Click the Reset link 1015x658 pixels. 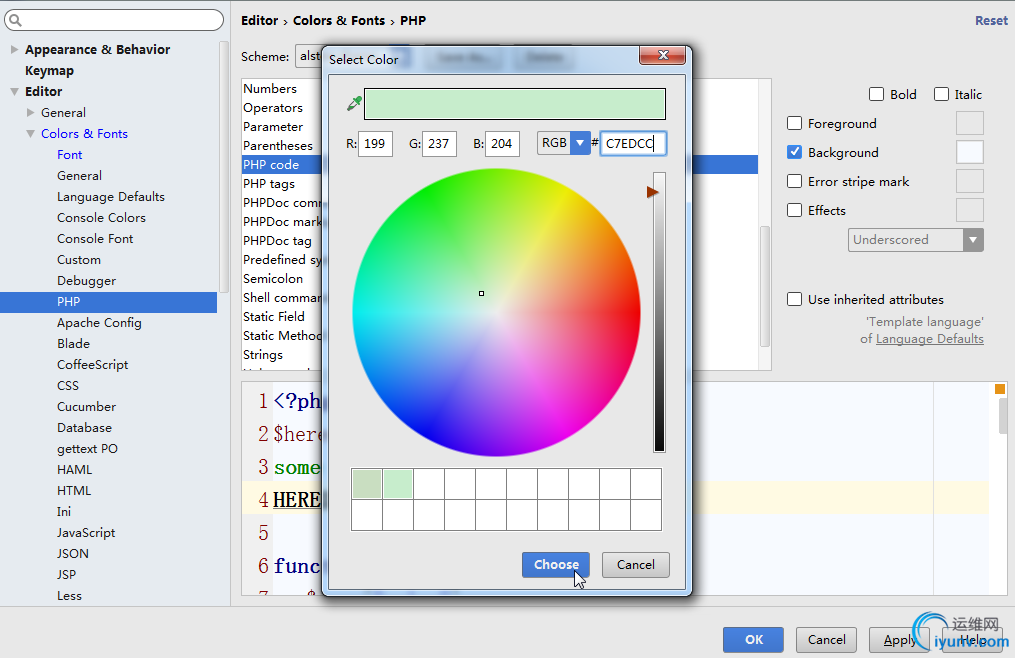[991, 21]
